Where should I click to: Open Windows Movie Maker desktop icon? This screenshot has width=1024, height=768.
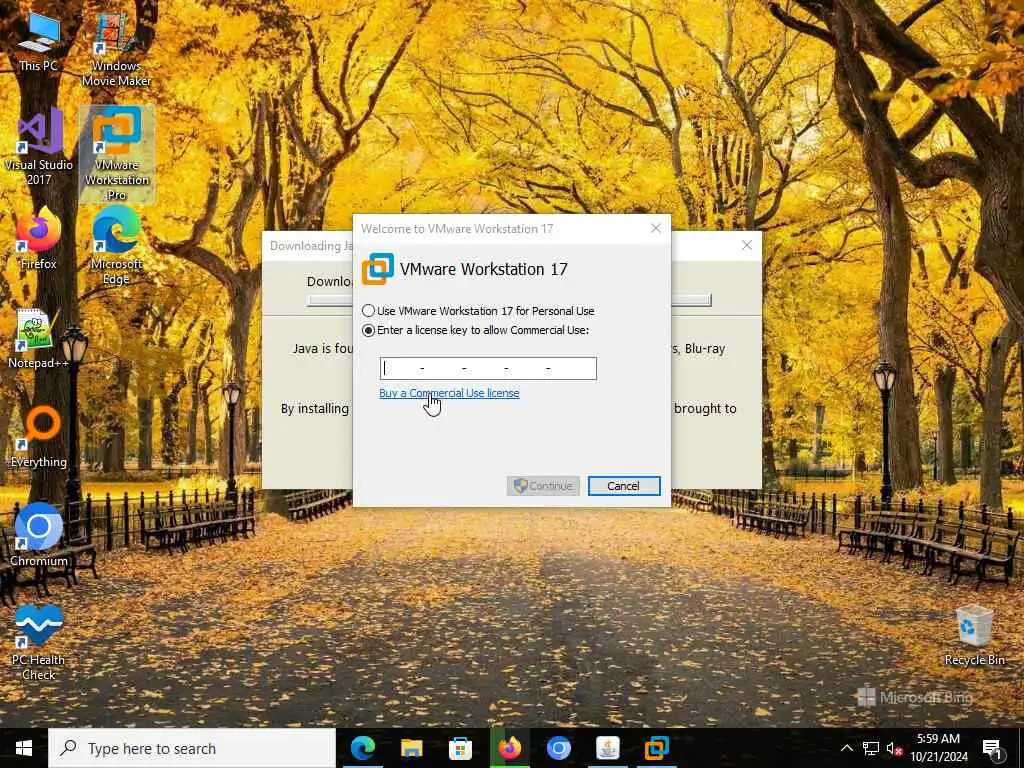coord(116,51)
